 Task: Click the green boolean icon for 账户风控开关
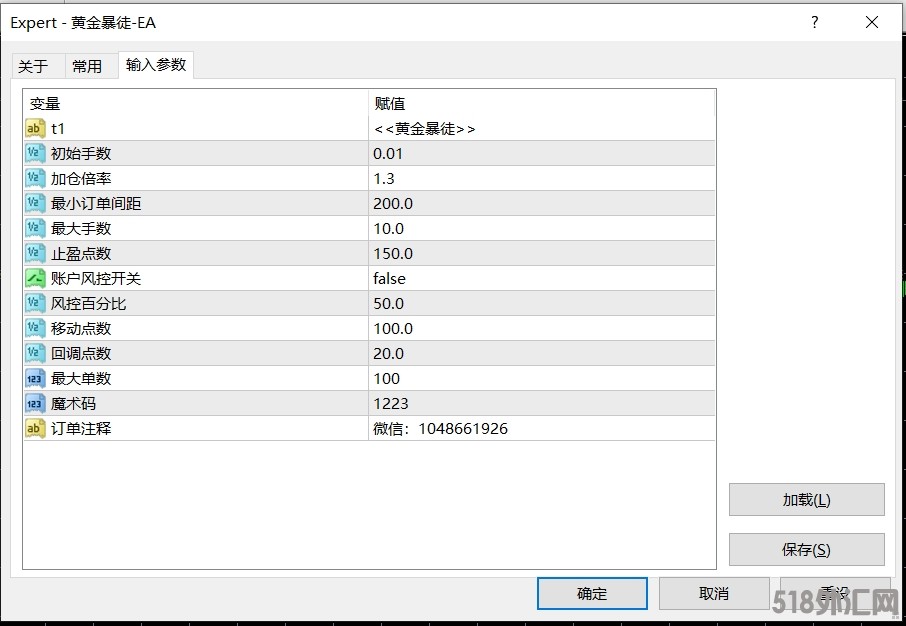point(35,278)
